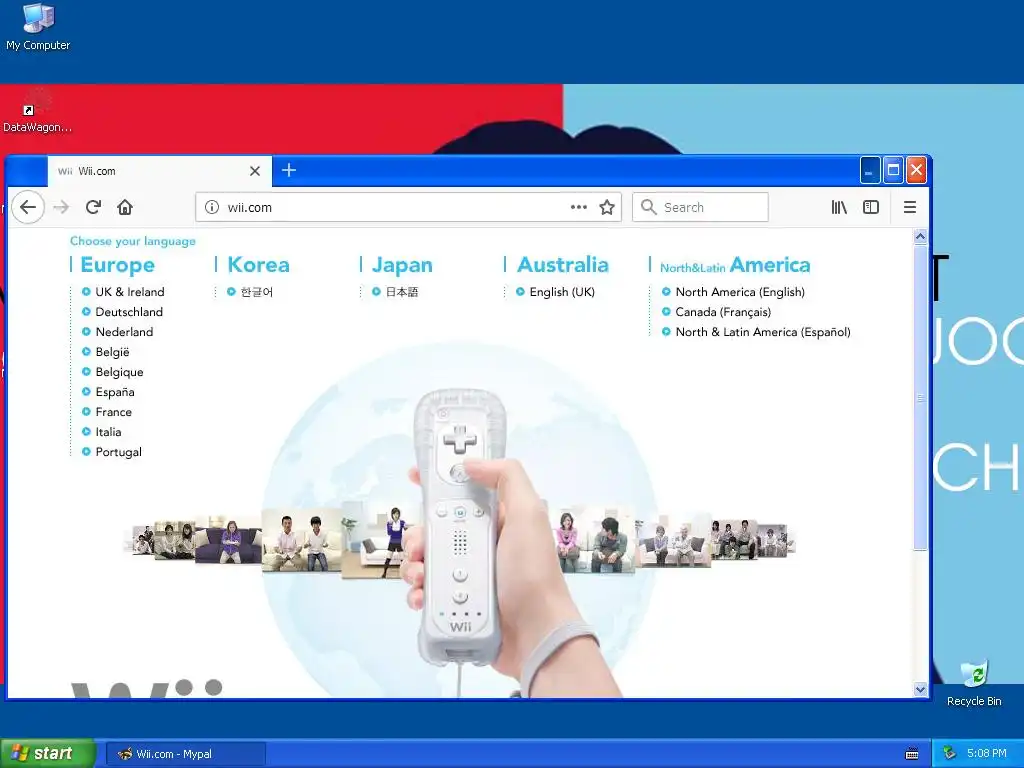The image size is (1024, 768).
Task: Click the Japan region heading
Action: pyautogui.click(x=402, y=265)
